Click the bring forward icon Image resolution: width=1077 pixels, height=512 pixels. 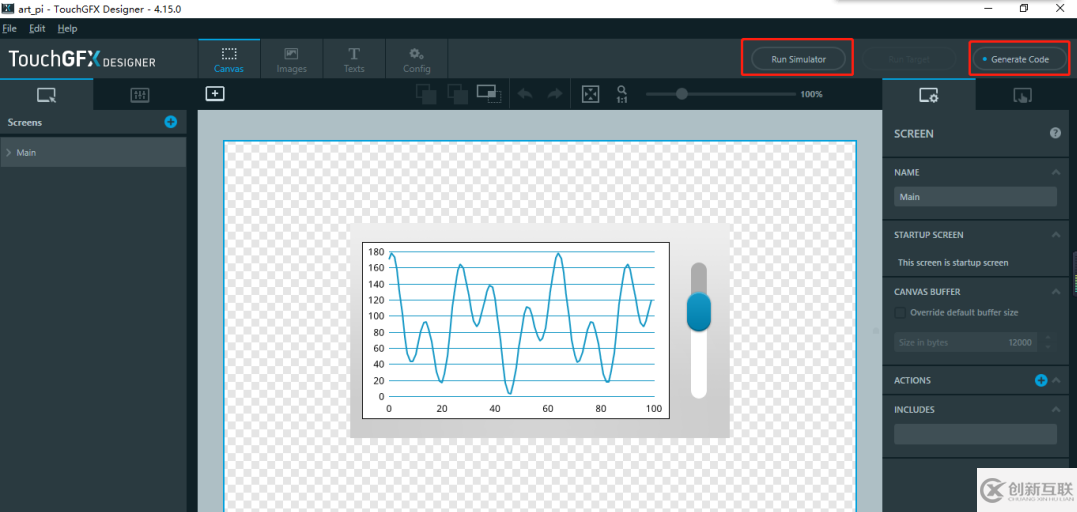[x=426, y=94]
